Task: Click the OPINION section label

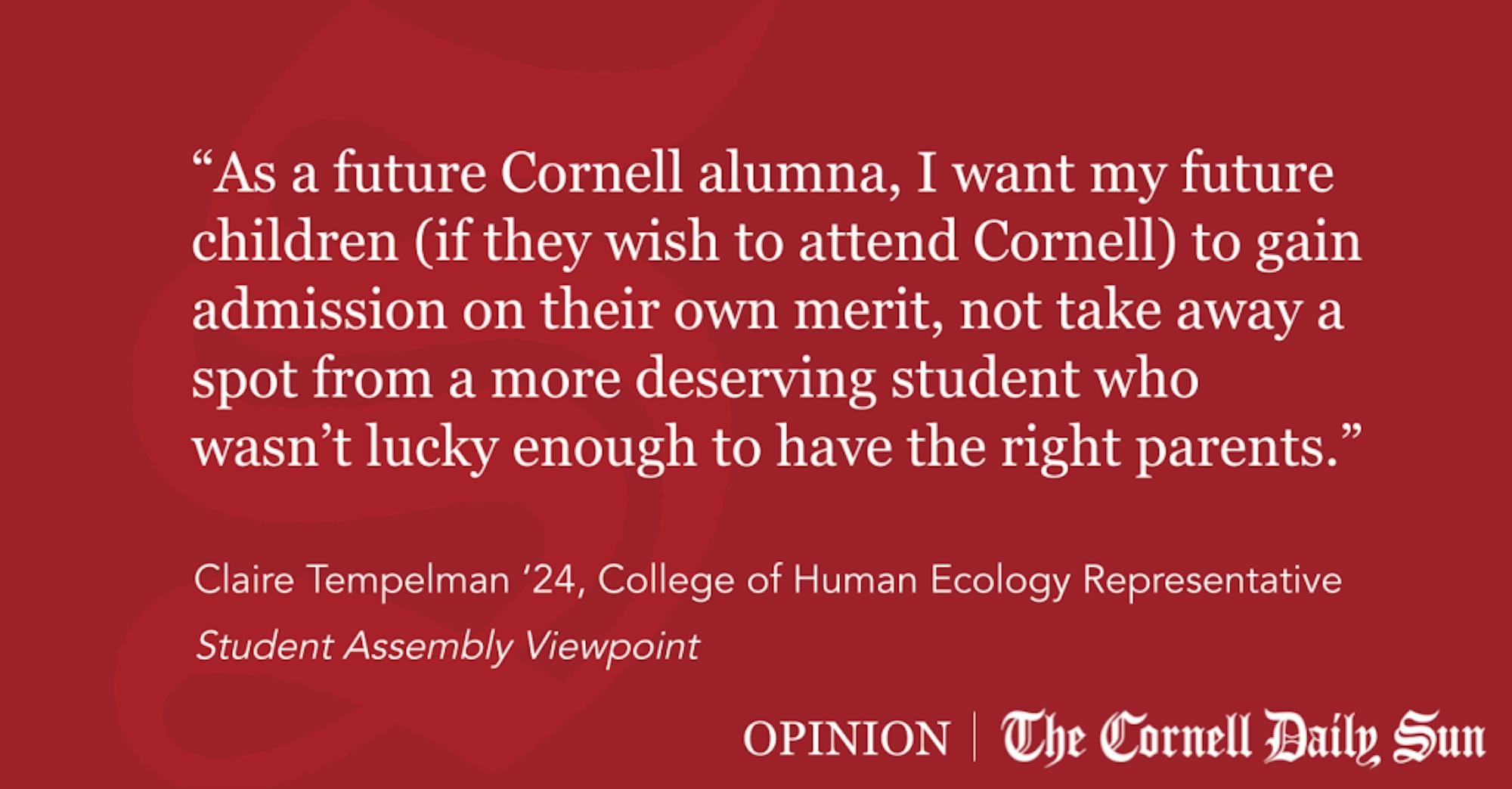Action: point(846,738)
